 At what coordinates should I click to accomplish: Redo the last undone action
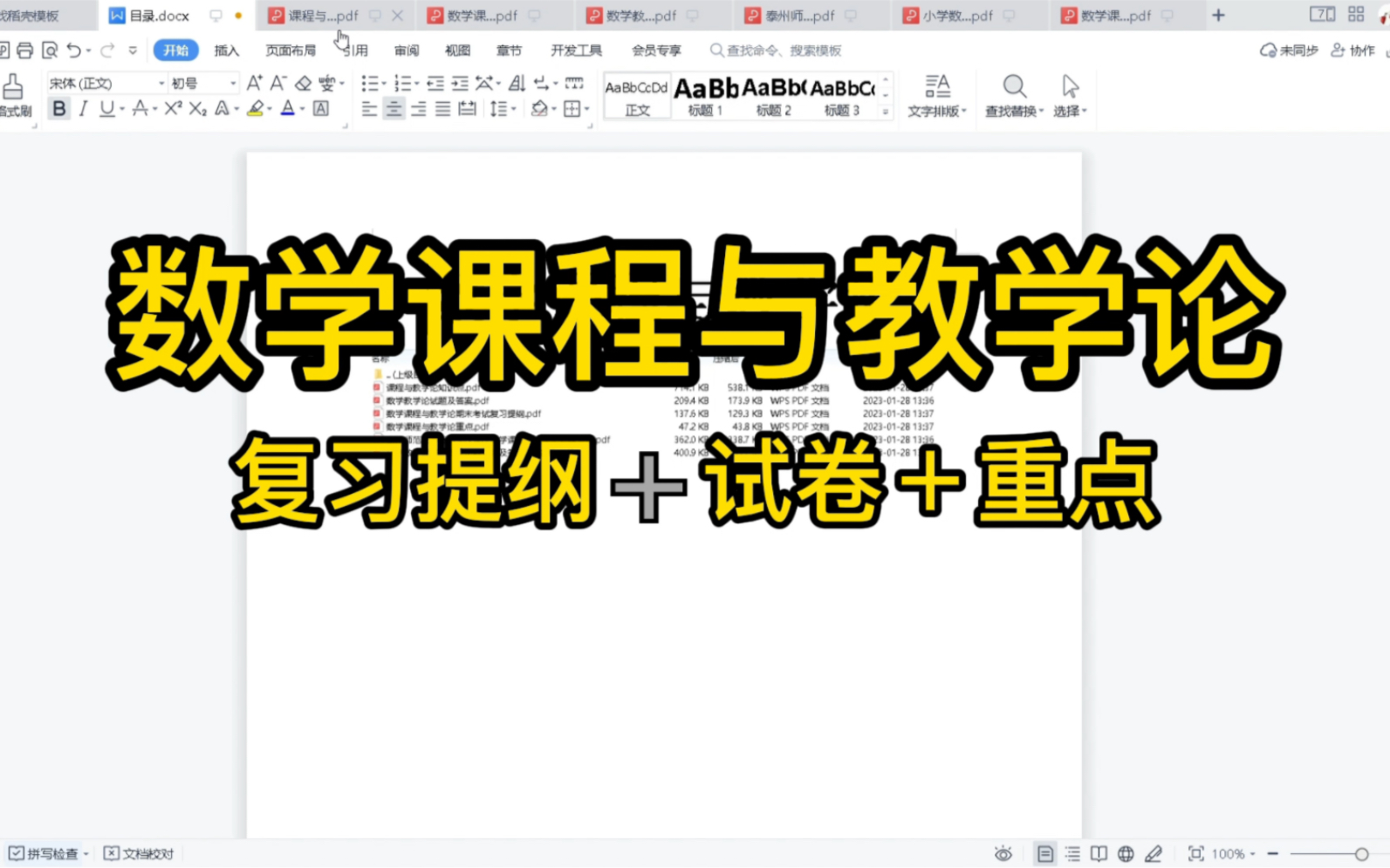(107, 51)
